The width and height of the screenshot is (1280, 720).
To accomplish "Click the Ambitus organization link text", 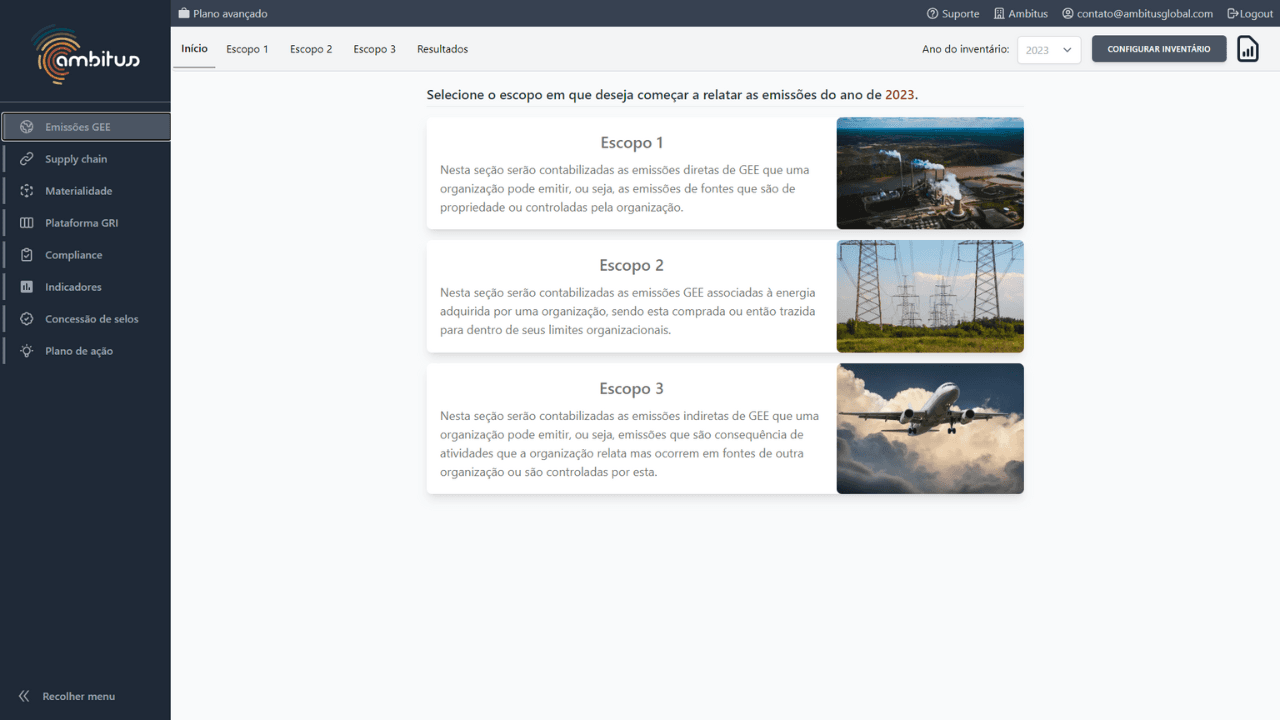I will (1028, 14).
